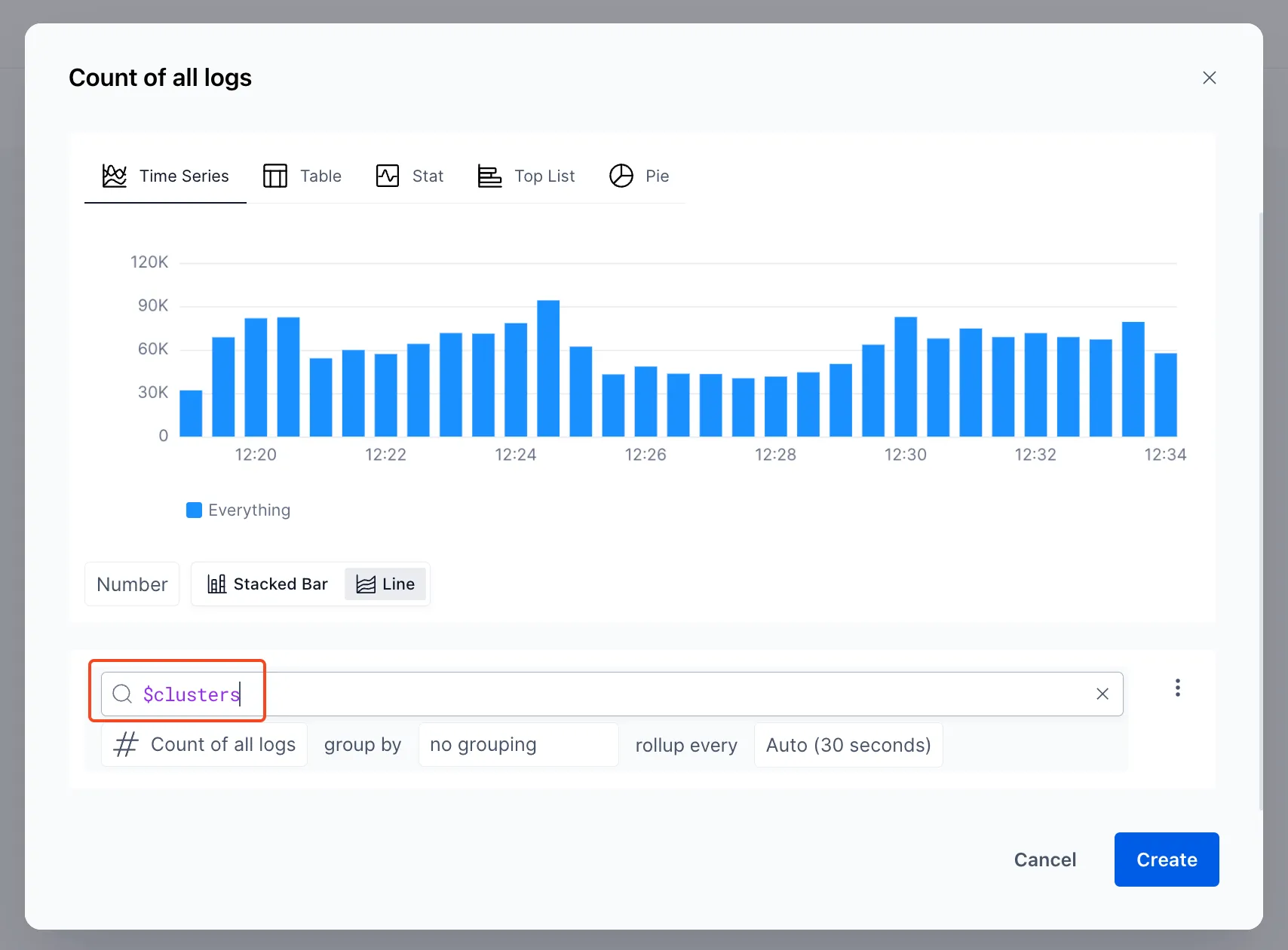Open the Number format dropdown
The height and width of the screenshot is (950, 1288).
[x=132, y=584]
